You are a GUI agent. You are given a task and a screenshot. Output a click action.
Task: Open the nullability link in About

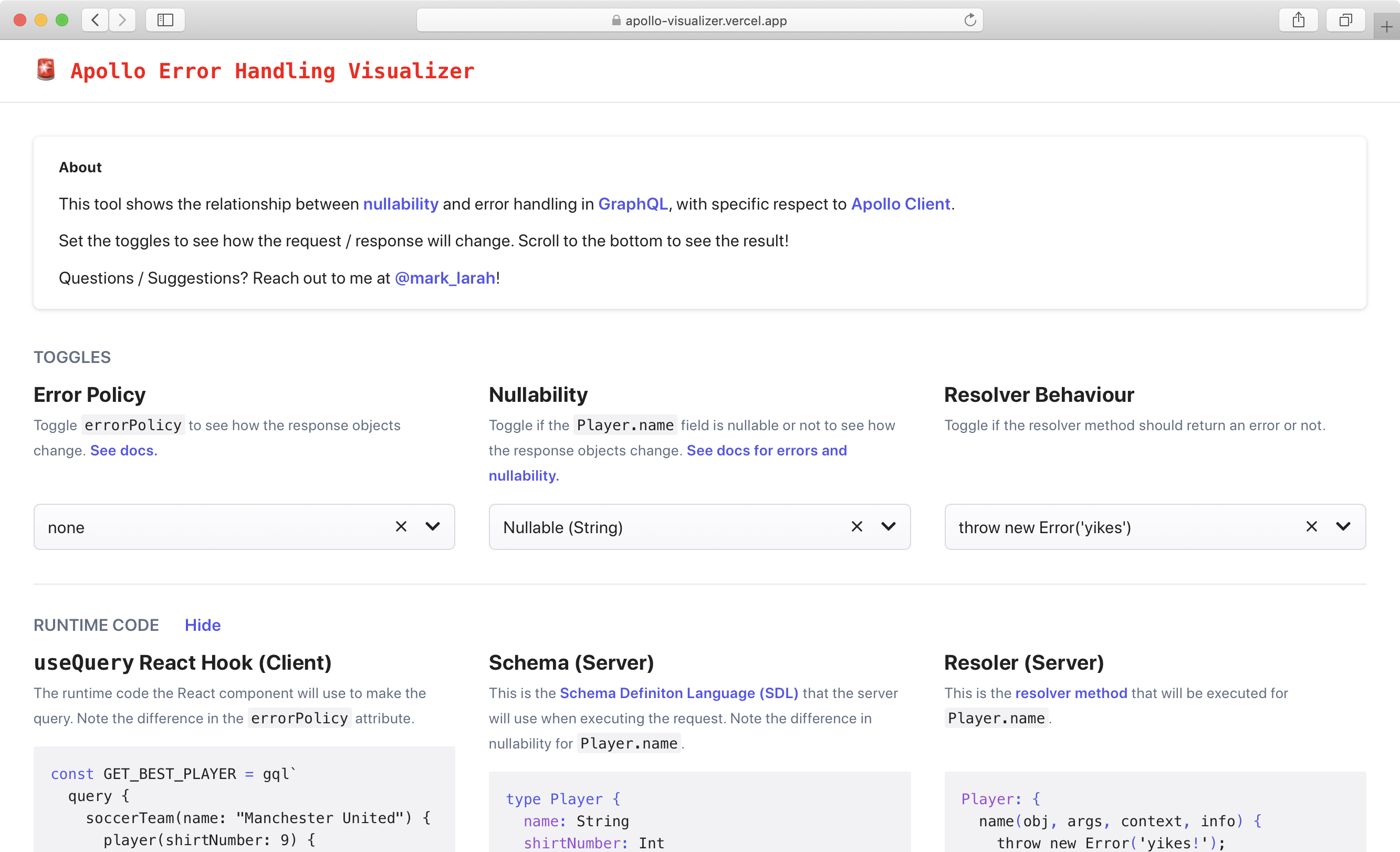(x=401, y=204)
